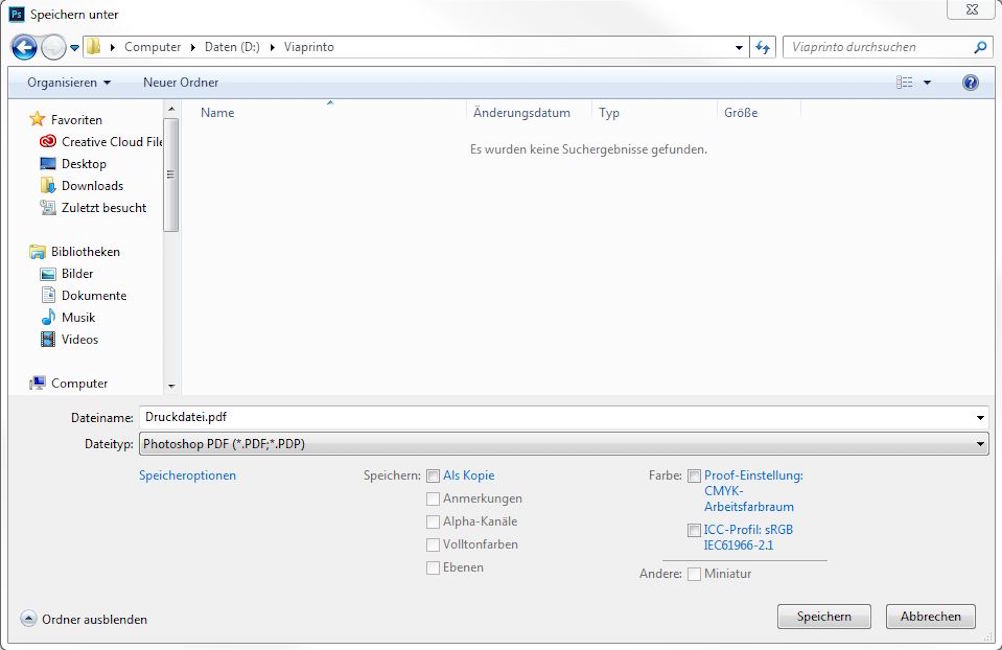Enable the Als Kopie checkbox
This screenshot has width=1002, height=650.
(x=433, y=476)
